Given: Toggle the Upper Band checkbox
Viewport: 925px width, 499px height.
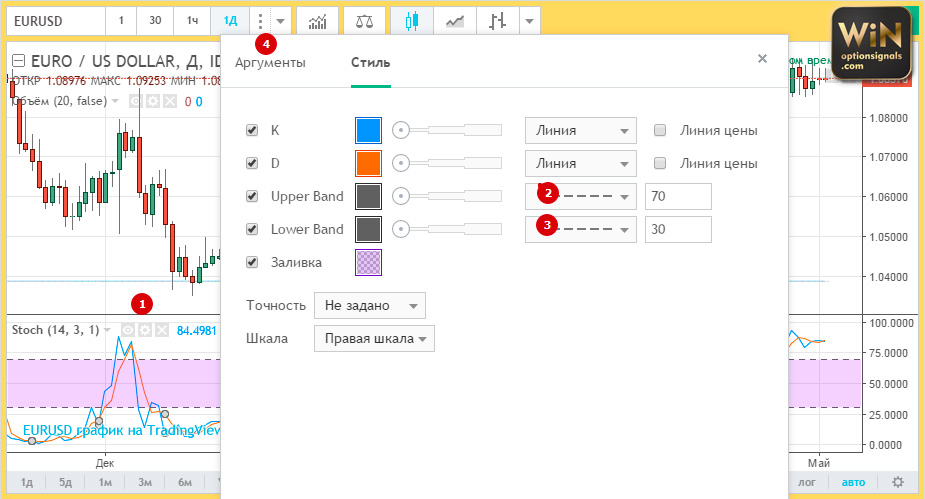Looking at the screenshot, I should 252,196.
